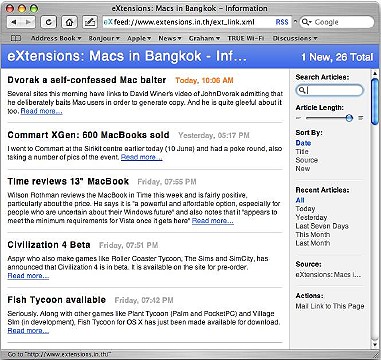Screen dimensions: 381x360
Task: Show All recent articles
Action: (x=300, y=200)
